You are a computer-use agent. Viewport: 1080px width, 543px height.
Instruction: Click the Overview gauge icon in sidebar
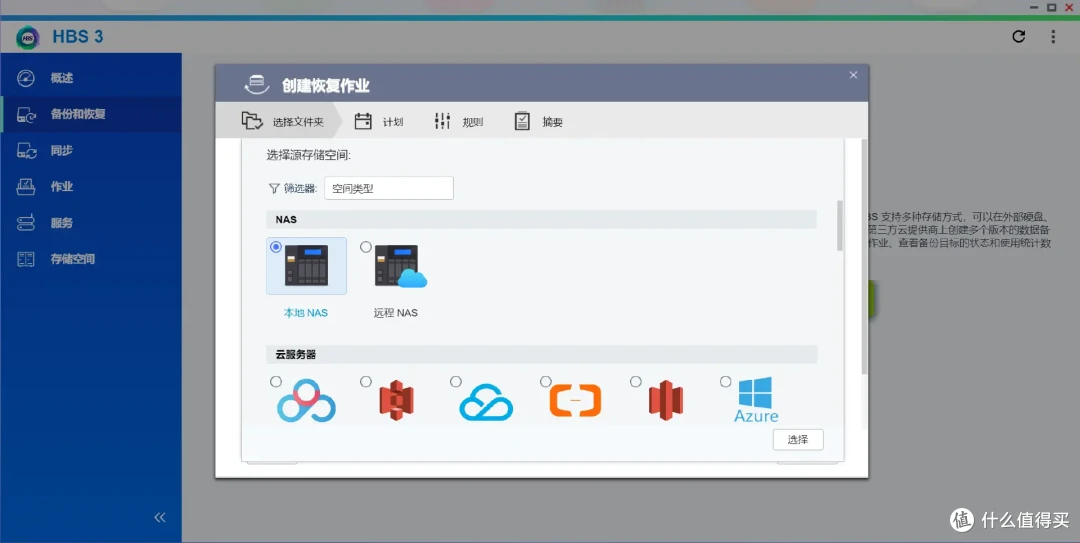point(25,78)
